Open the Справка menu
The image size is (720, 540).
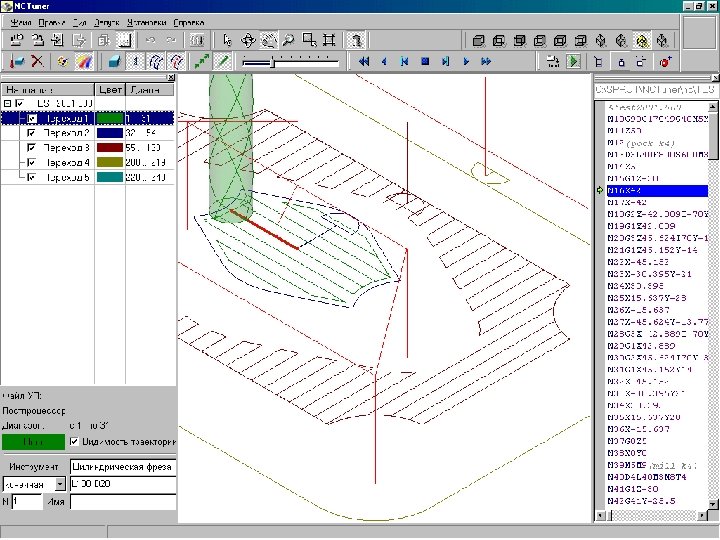188,21
